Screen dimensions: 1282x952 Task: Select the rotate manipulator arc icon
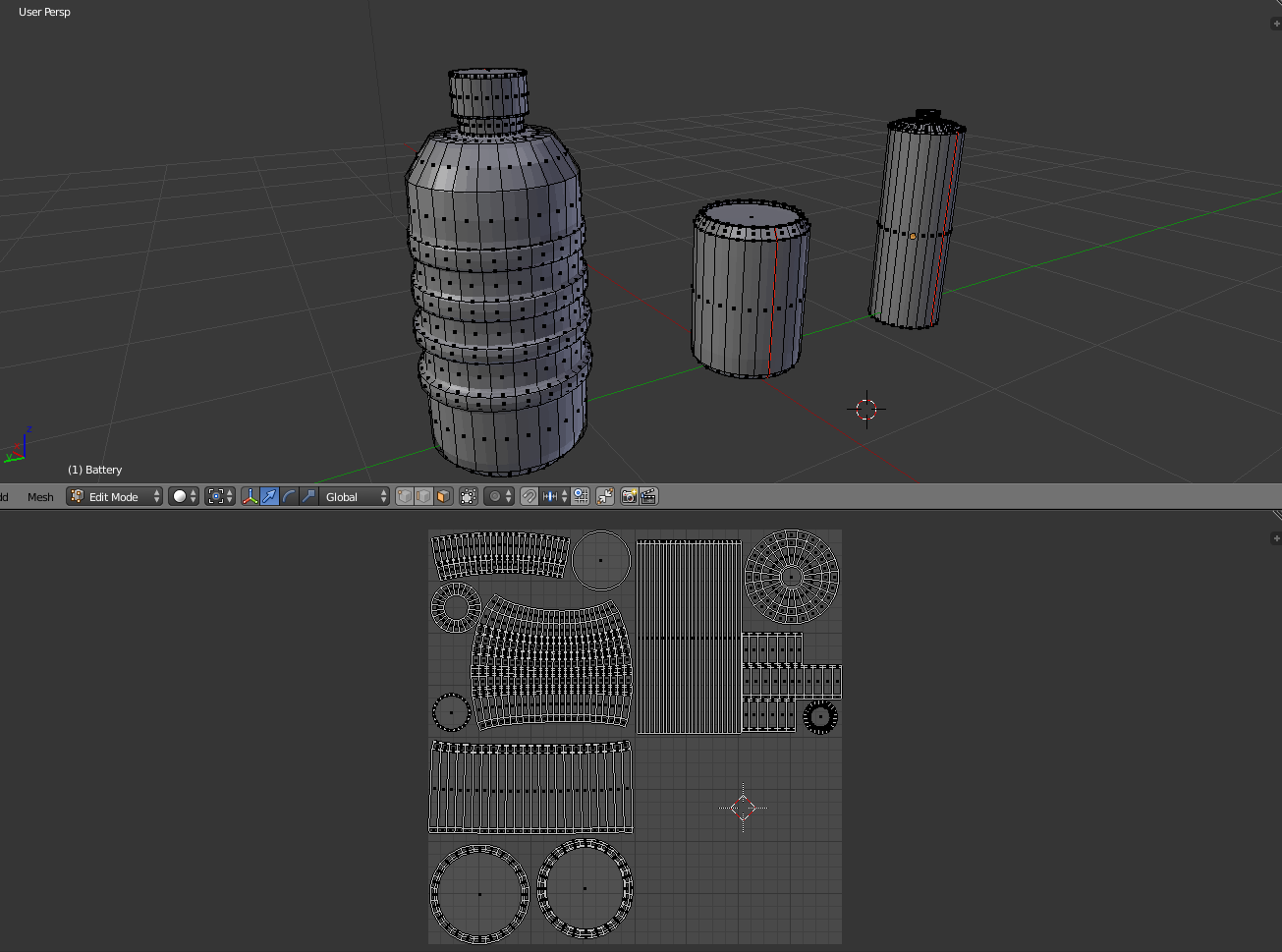coord(289,497)
